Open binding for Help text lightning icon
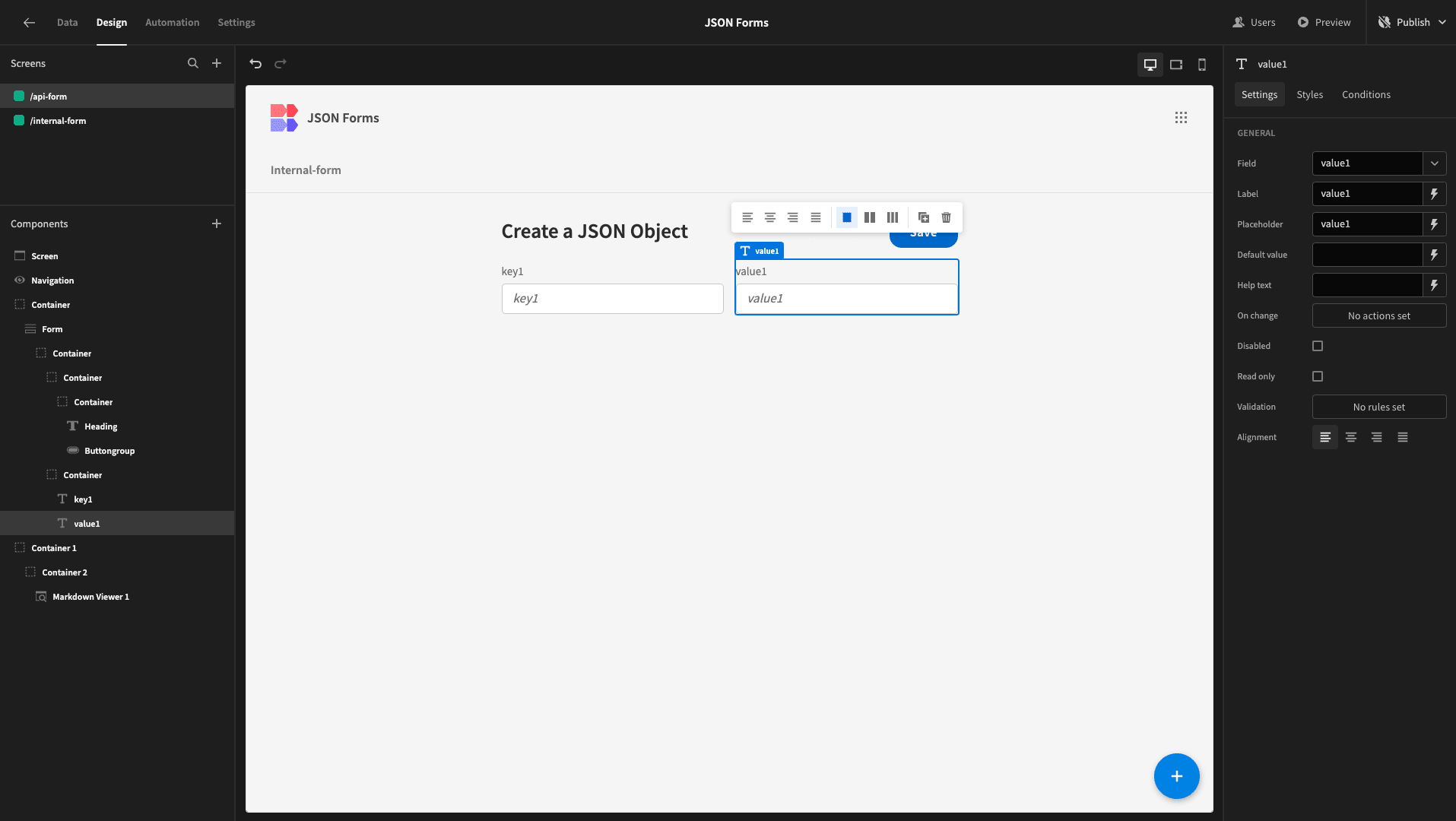 [1435, 285]
